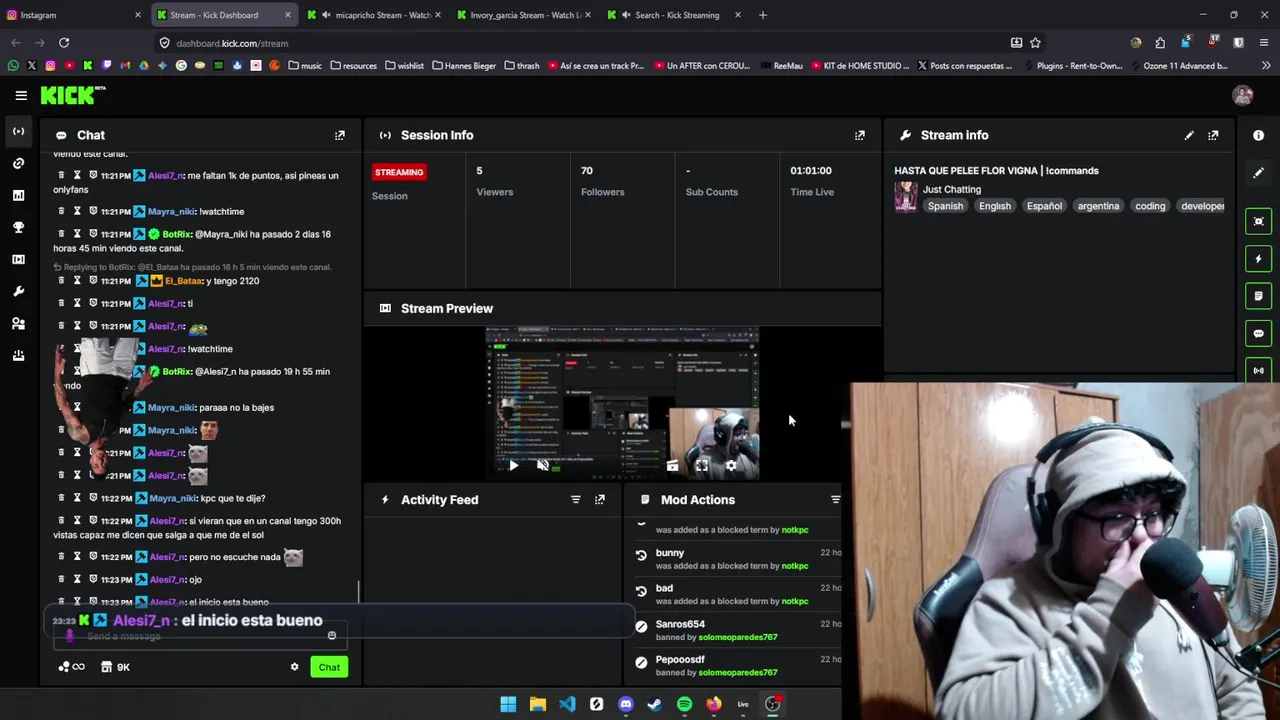The height and width of the screenshot is (720, 1280).
Task: Toggle the session info broadcast widget in the right sidebar
Action: 1258,370
